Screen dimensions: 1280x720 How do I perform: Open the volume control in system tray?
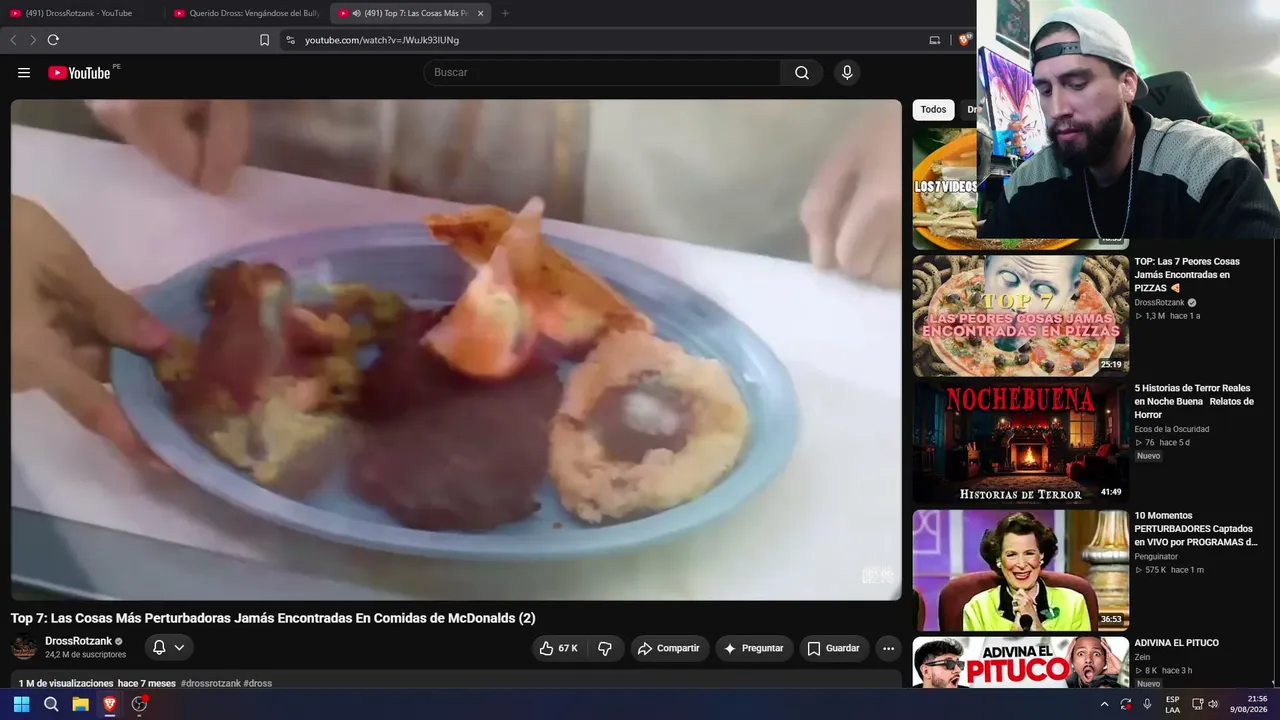tap(1213, 704)
